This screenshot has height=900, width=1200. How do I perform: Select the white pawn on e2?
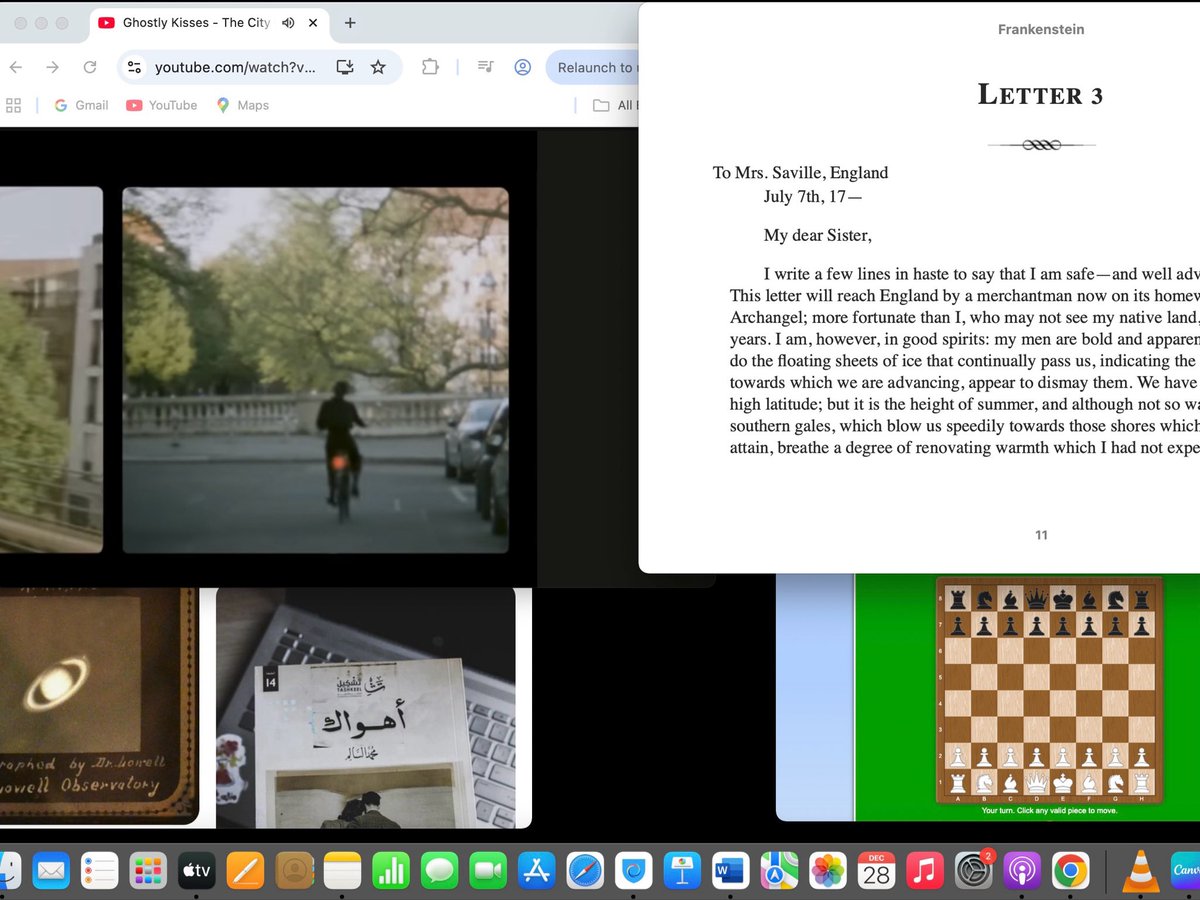[1063, 757]
